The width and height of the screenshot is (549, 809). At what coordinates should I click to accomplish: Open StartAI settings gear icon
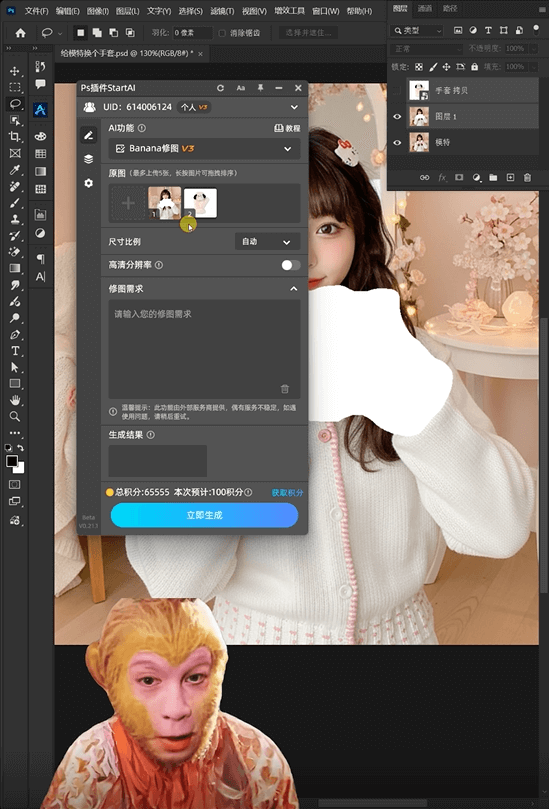pos(89,183)
